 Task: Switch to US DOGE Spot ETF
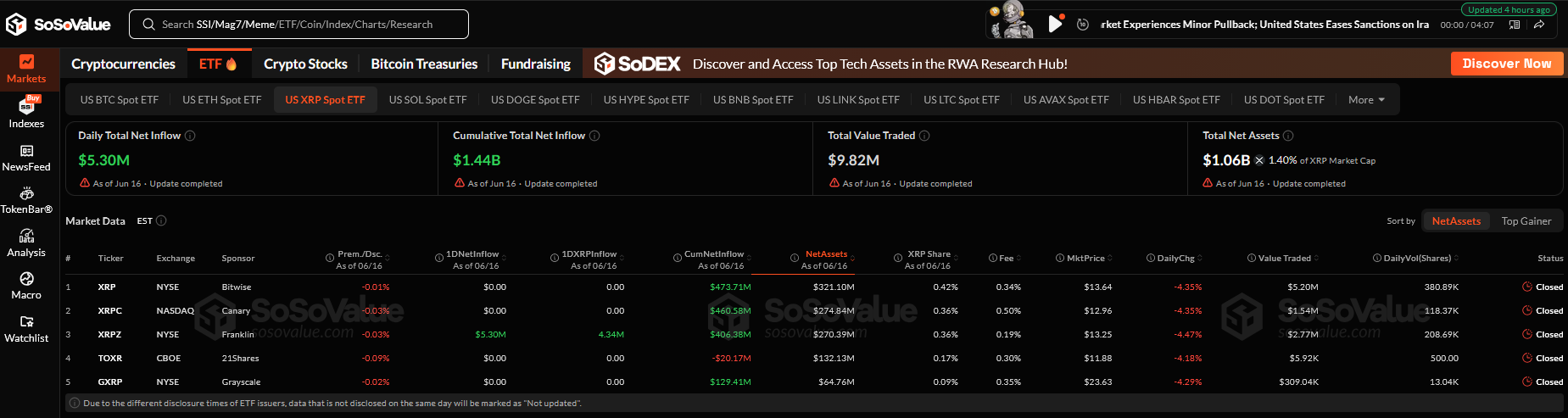pyautogui.click(x=535, y=99)
